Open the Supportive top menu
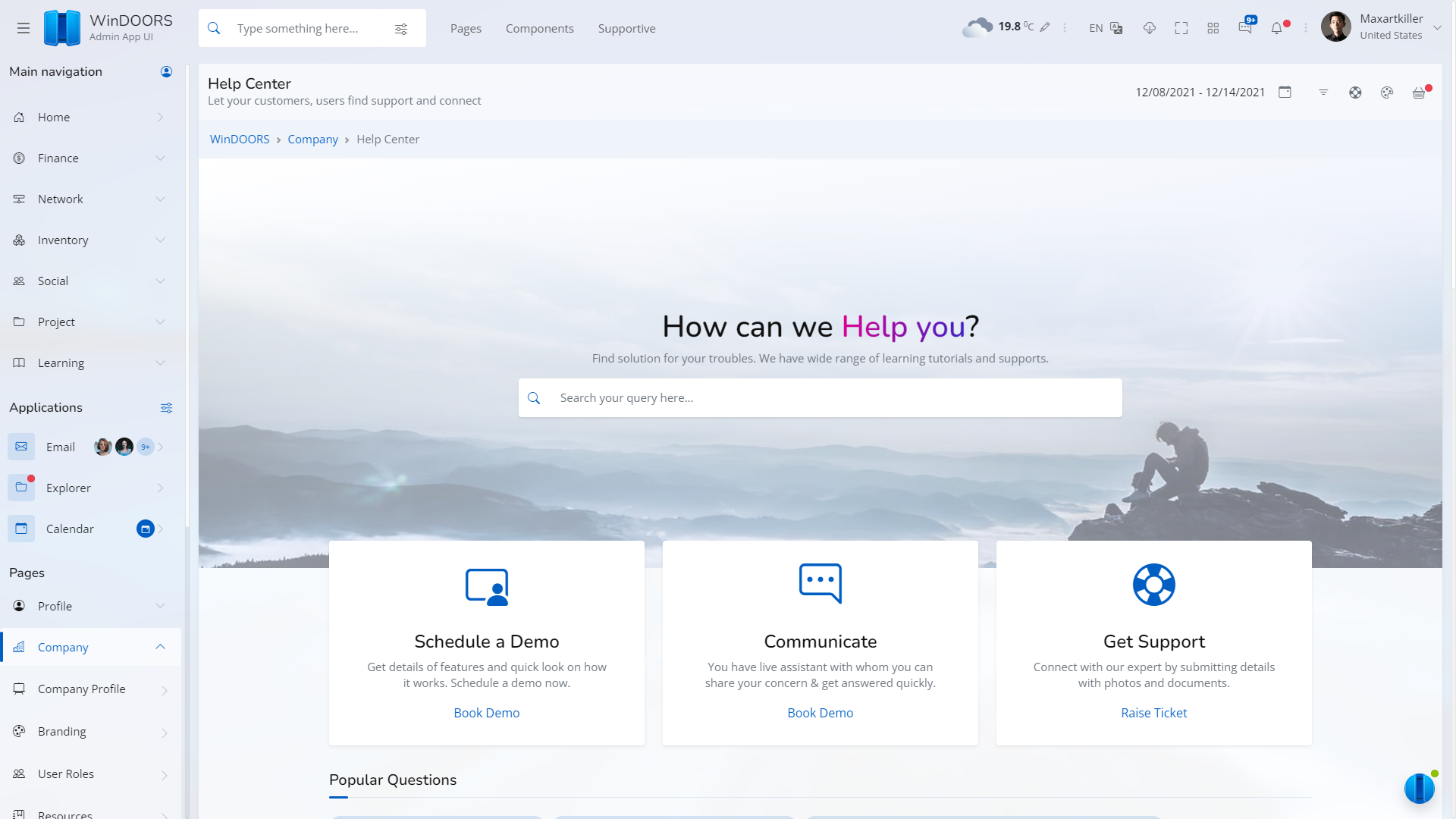1456x819 pixels. coord(626,29)
